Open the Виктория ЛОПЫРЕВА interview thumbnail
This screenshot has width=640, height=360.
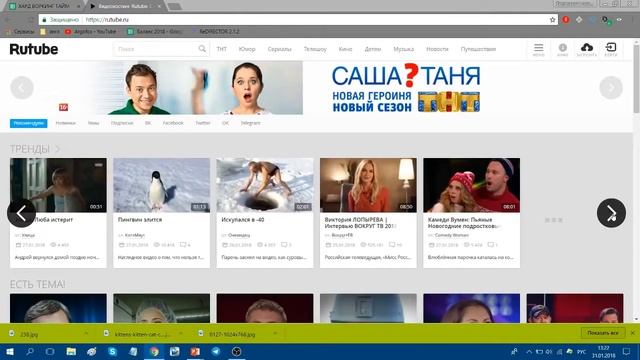pos(368,185)
